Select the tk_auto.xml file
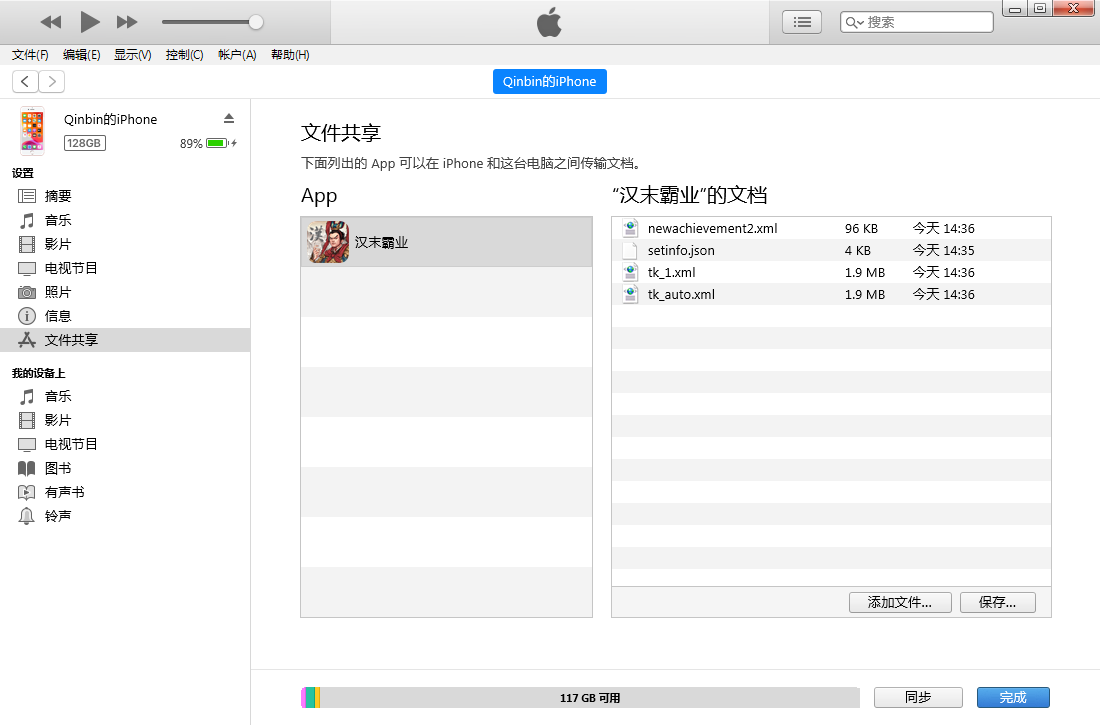 pyautogui.click(x=831, y=294)
